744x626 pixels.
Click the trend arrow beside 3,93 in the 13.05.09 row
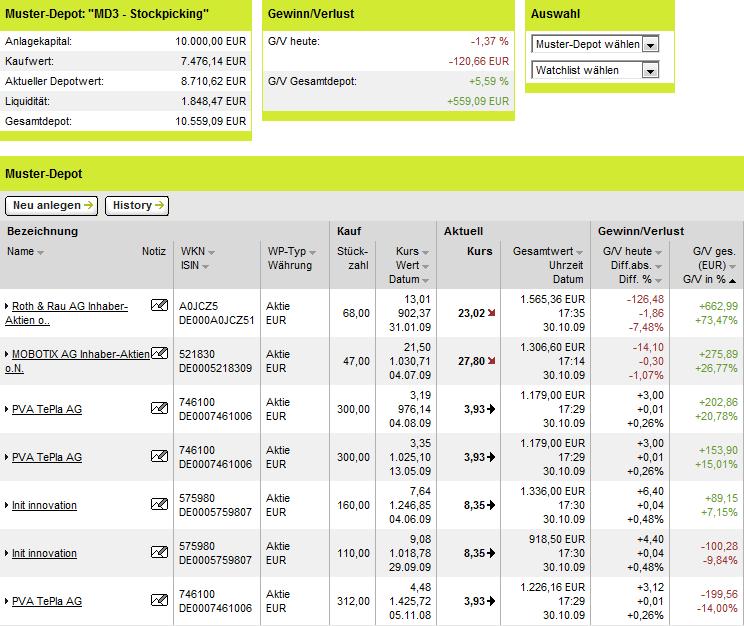point(491,457)
